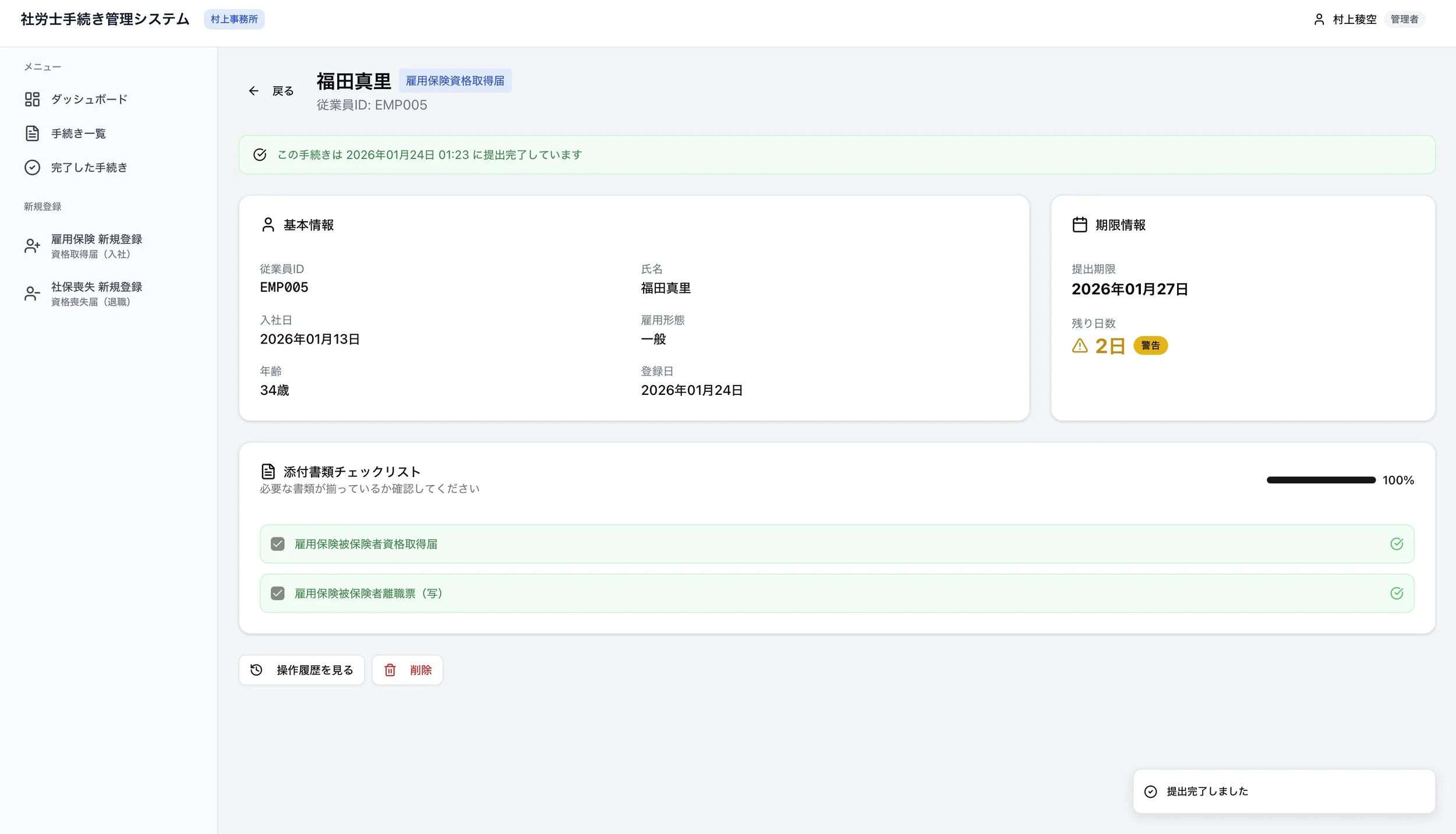The height and width of the screenshot is (834, 1456).
Task: Click the calendar icon in 期限情報
Action: coord(1079,225)
